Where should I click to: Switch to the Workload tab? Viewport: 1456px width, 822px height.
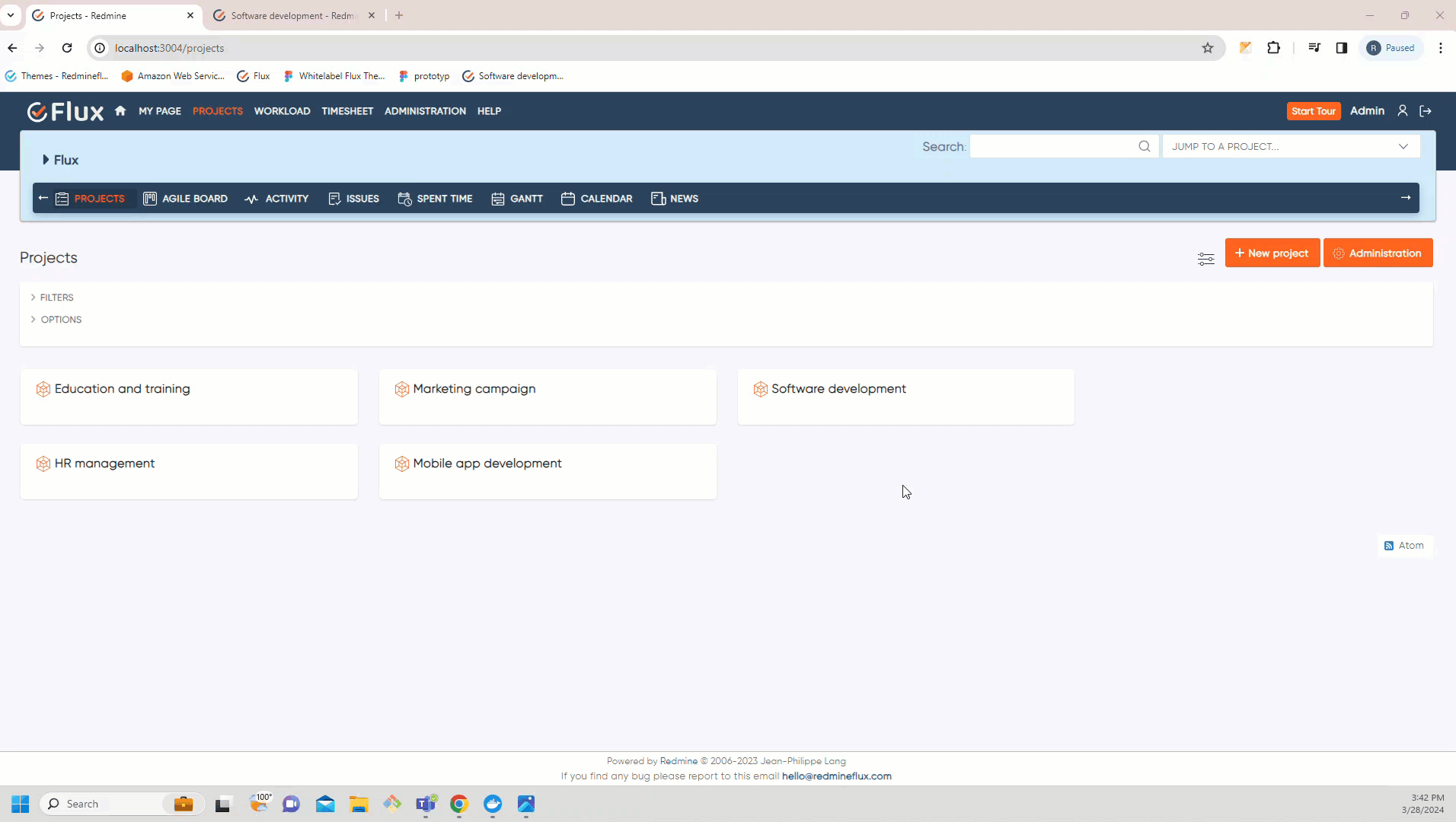(282, 111)
